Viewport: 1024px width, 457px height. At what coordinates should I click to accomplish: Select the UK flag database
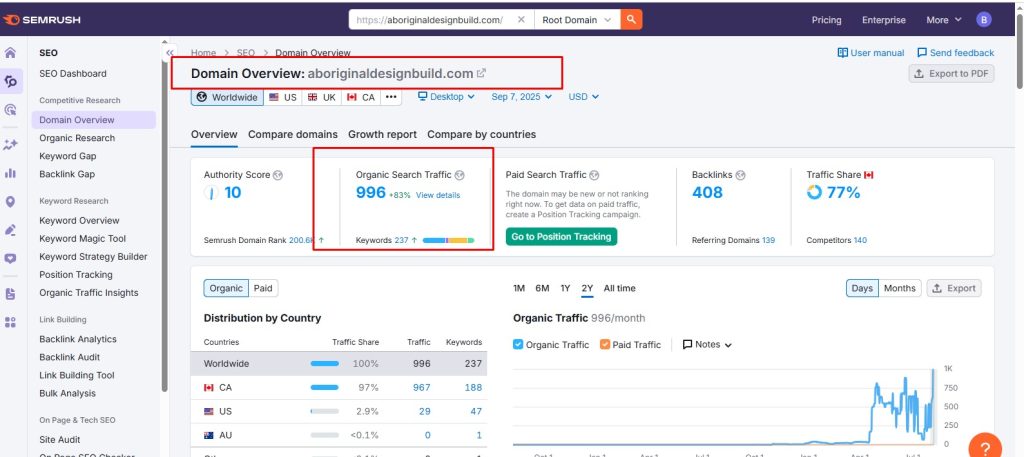[321, 97]
